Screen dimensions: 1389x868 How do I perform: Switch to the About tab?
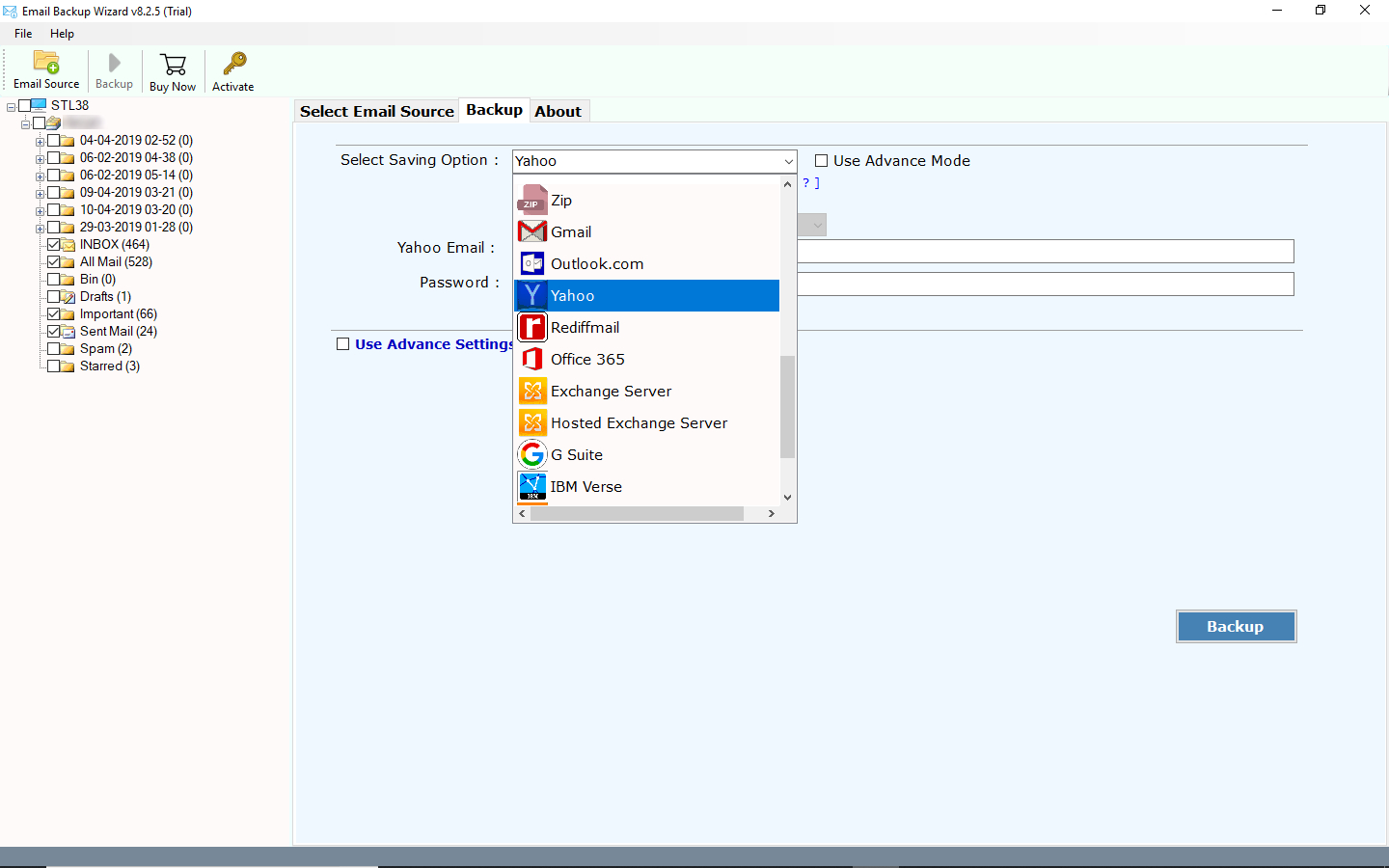coord(558,111)
